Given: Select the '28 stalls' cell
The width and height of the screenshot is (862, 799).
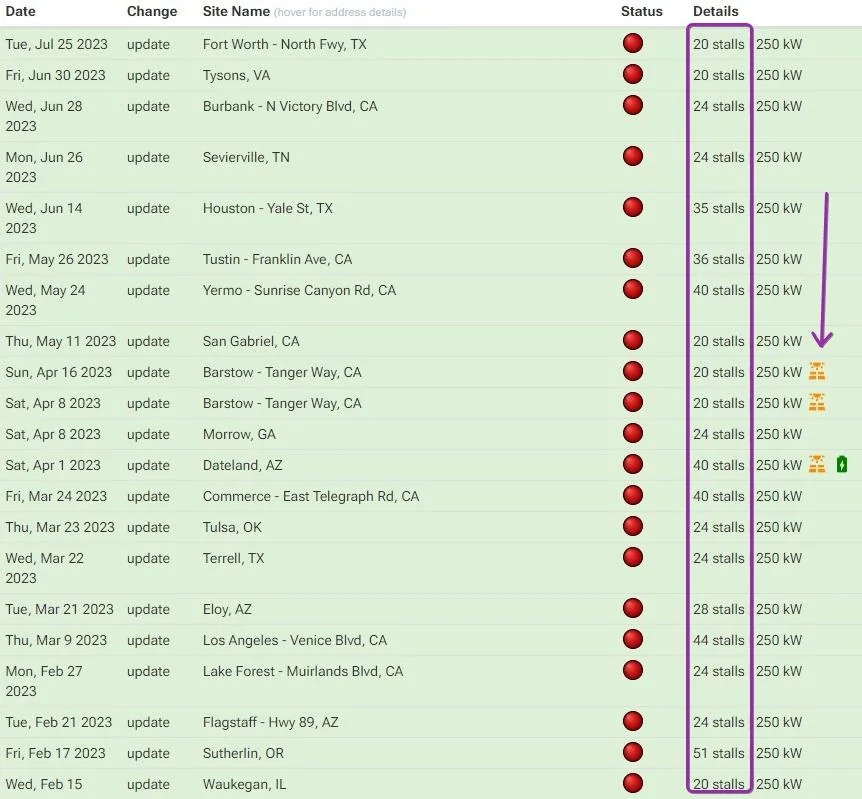Looking at the screenshot, I should [718, 609].
